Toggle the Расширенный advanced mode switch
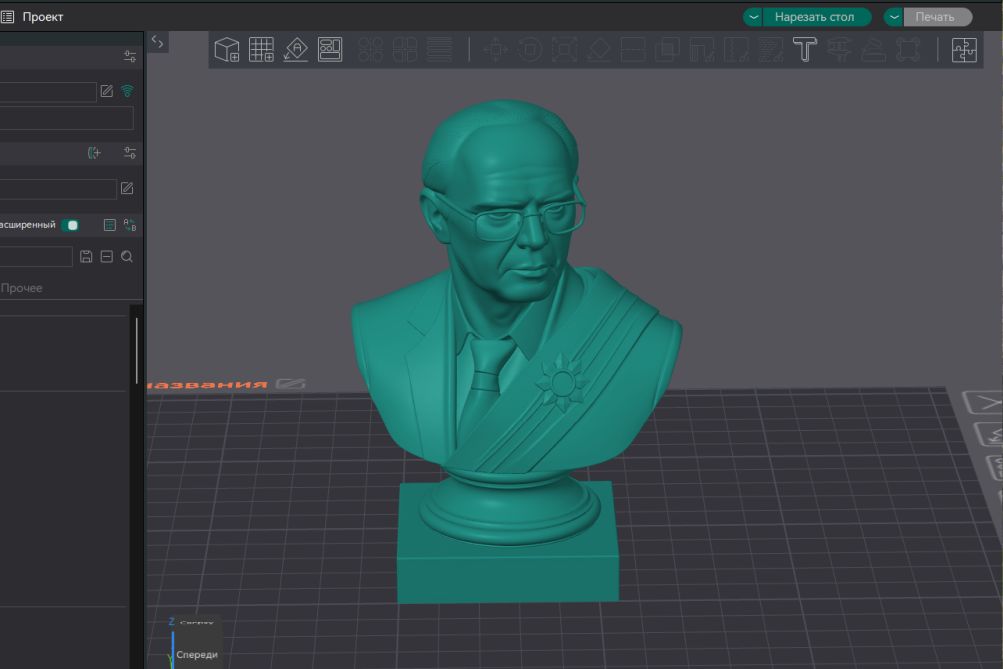 coord(70,224)
